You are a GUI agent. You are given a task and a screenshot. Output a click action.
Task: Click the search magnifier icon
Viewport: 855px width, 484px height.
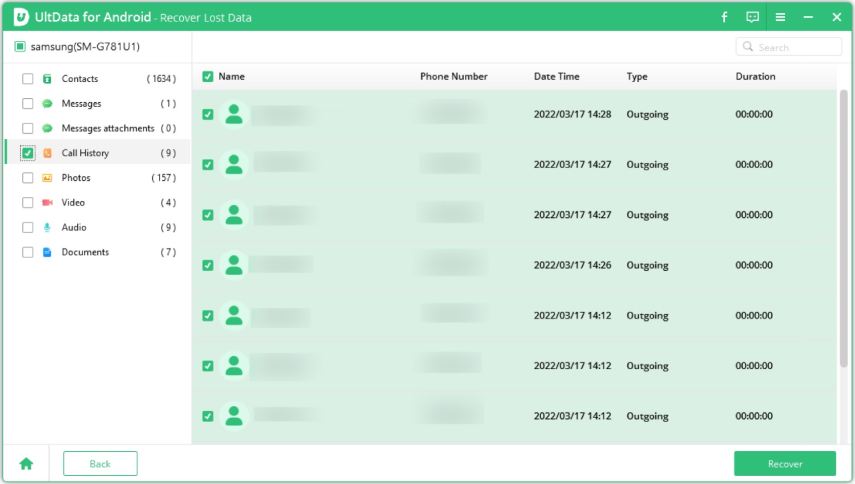pos(748,47)
